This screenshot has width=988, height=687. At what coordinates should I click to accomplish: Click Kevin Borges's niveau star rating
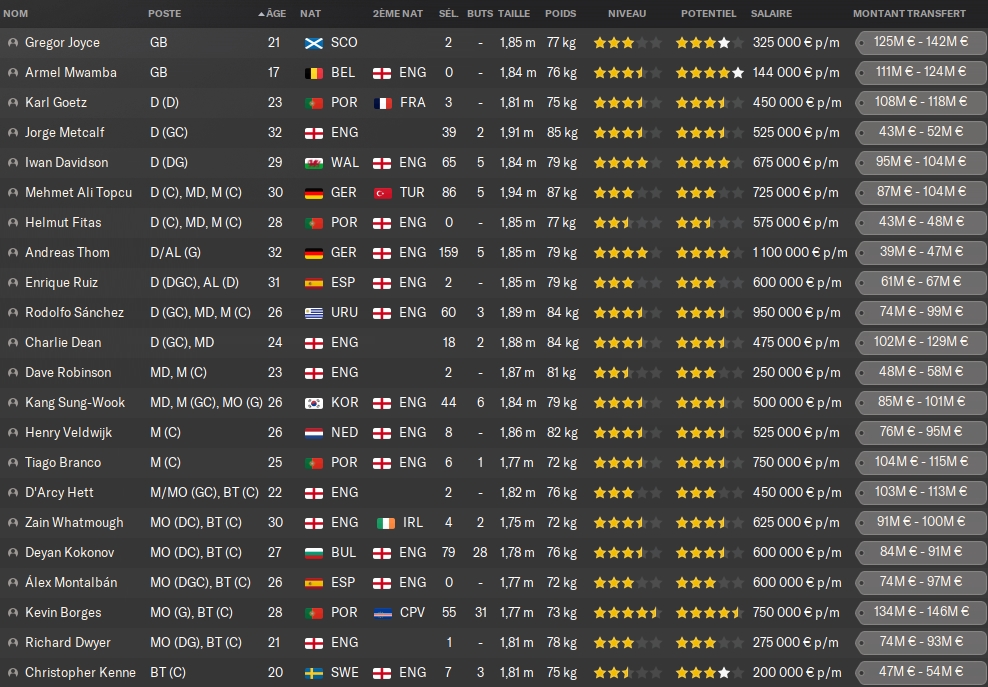coord(627,613)
